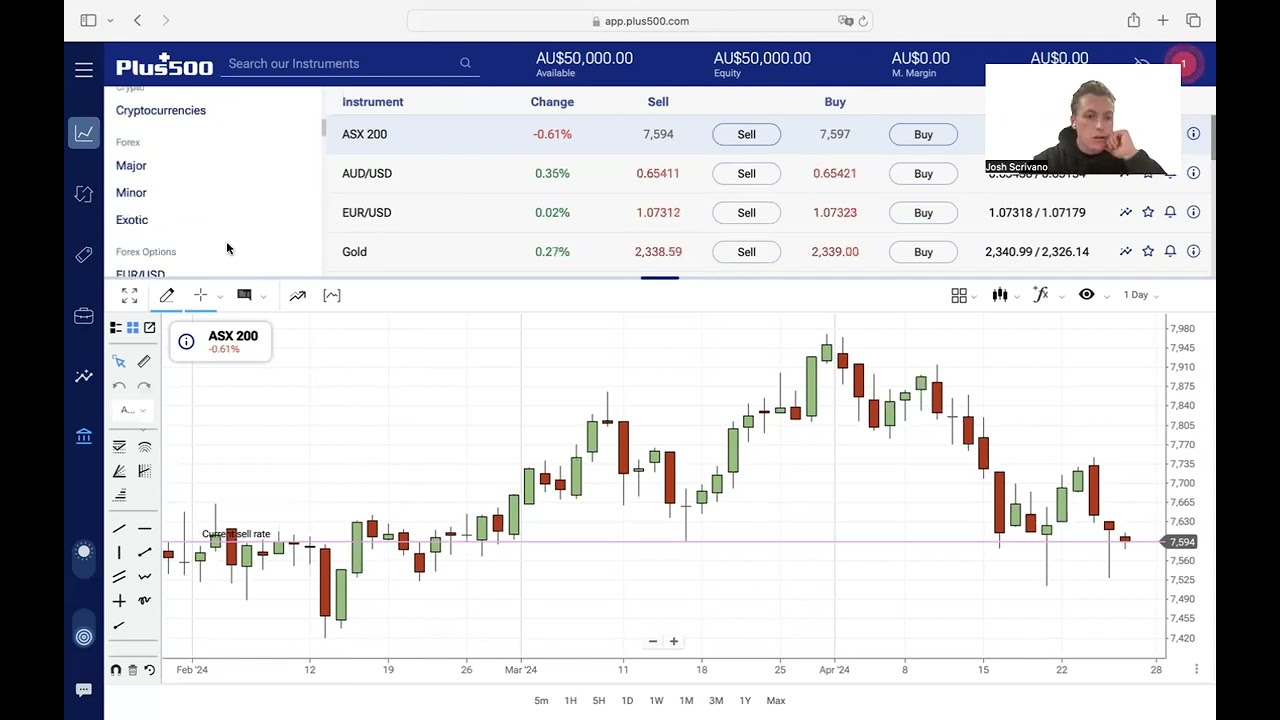The height and width of the screenshot is (720, 1280).
Task: Open the live chat icon in sidebar
Action: [x=84, y=690]
